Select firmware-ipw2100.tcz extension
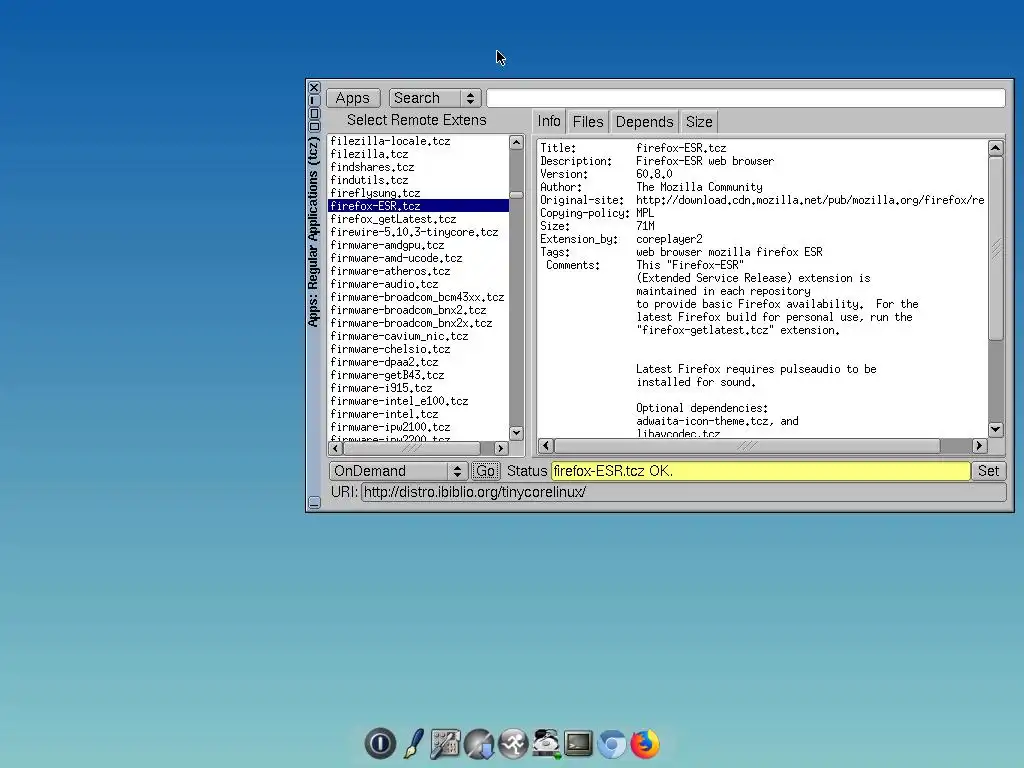 [418, 427]
